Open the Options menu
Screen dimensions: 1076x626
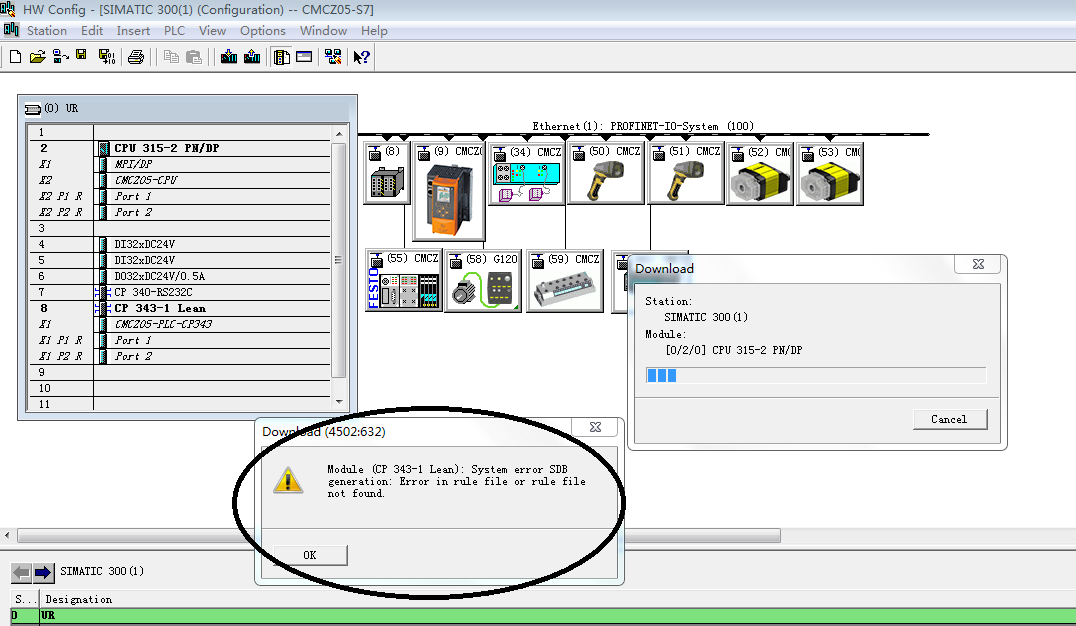(x=262, y=31)
